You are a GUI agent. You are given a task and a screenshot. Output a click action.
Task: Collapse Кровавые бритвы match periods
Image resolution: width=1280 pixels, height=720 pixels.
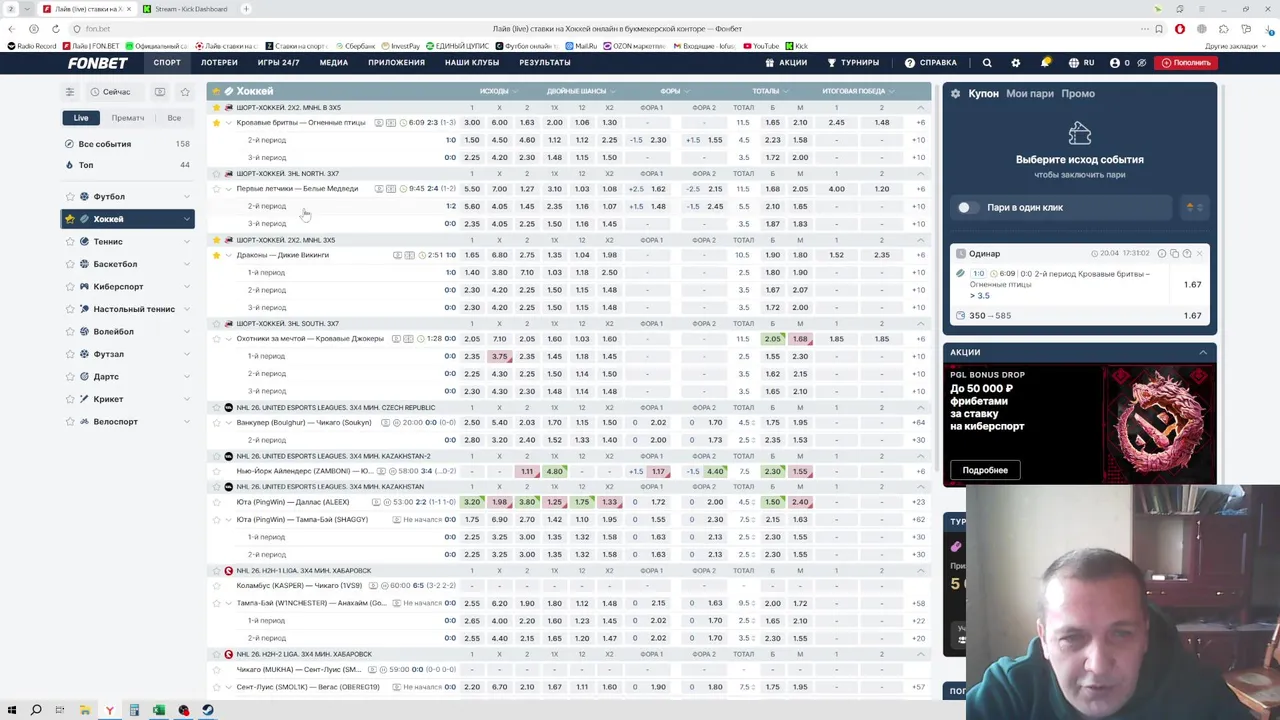(228, 122)
